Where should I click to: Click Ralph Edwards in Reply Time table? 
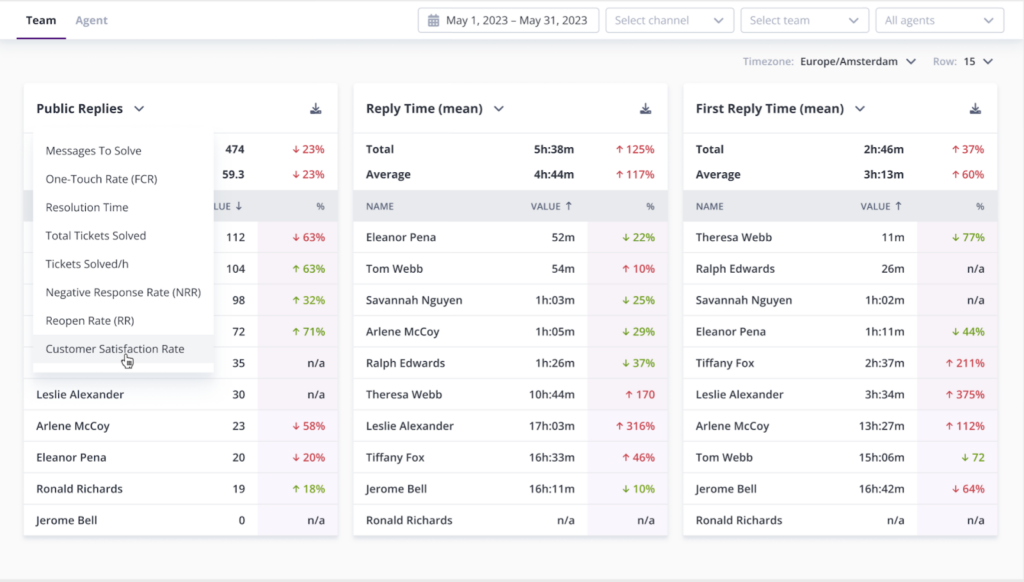pyautogui.click(x=406, y=363)
